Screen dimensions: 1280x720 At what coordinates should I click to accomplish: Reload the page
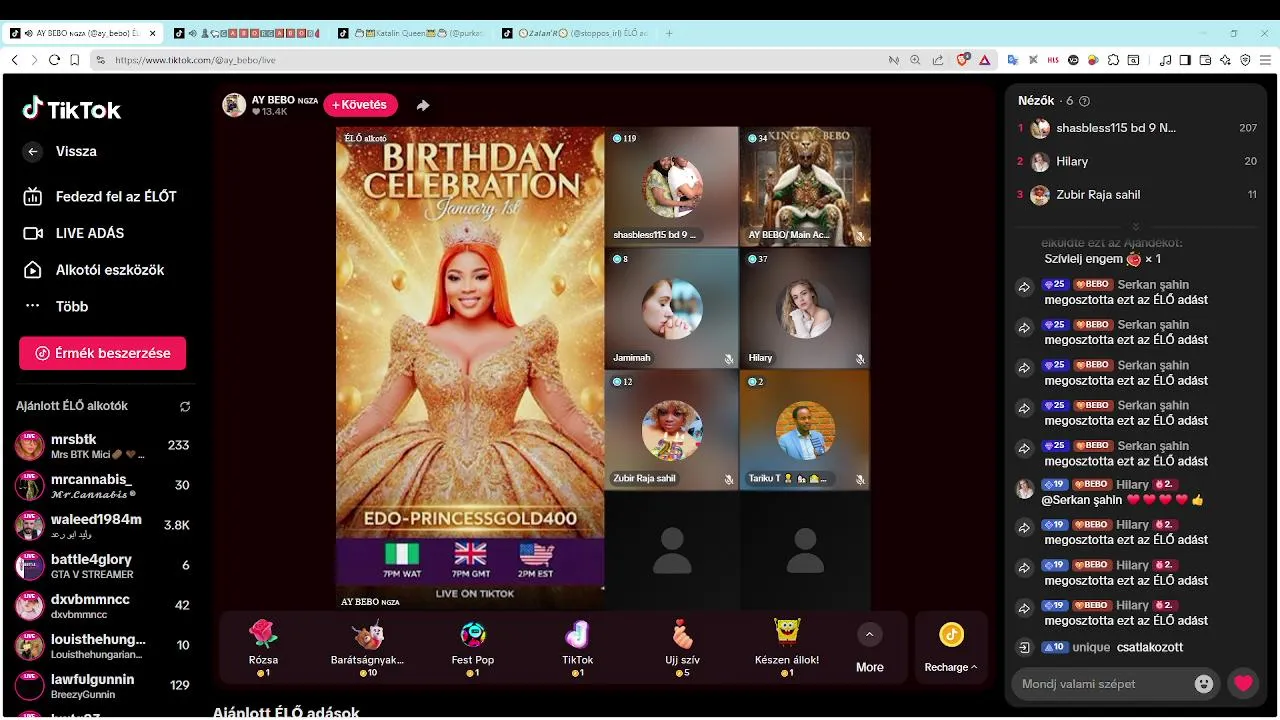pos(54,60)
